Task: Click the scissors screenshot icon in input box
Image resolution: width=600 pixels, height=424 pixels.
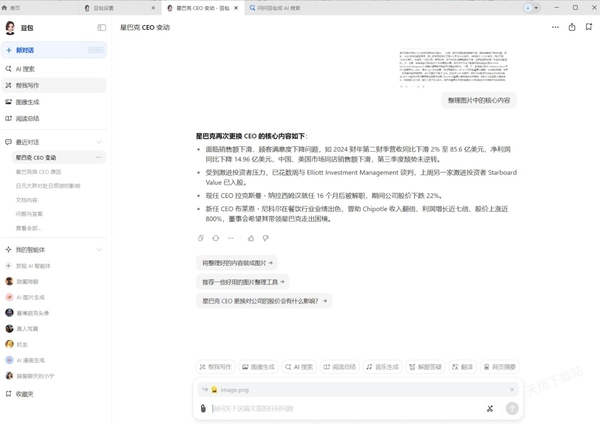Action: pyautogui.click(x=490, y=408)
